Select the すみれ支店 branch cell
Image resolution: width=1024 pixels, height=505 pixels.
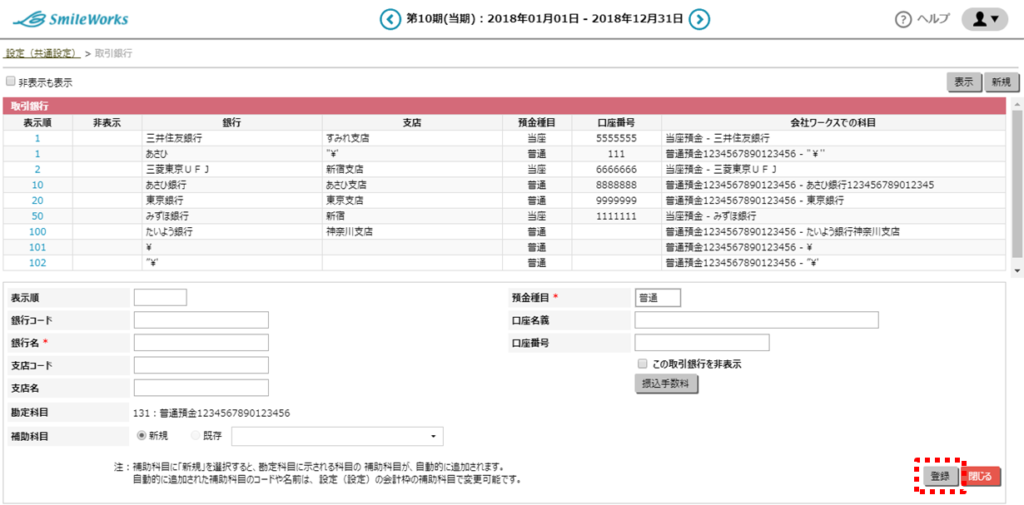[412, 138]
